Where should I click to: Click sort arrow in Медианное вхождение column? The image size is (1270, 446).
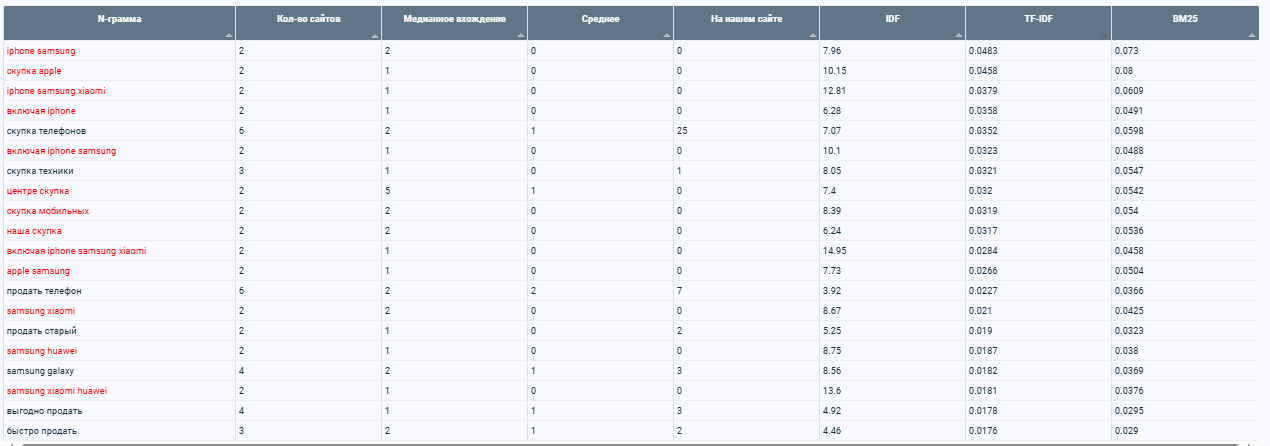pos(520,35)
